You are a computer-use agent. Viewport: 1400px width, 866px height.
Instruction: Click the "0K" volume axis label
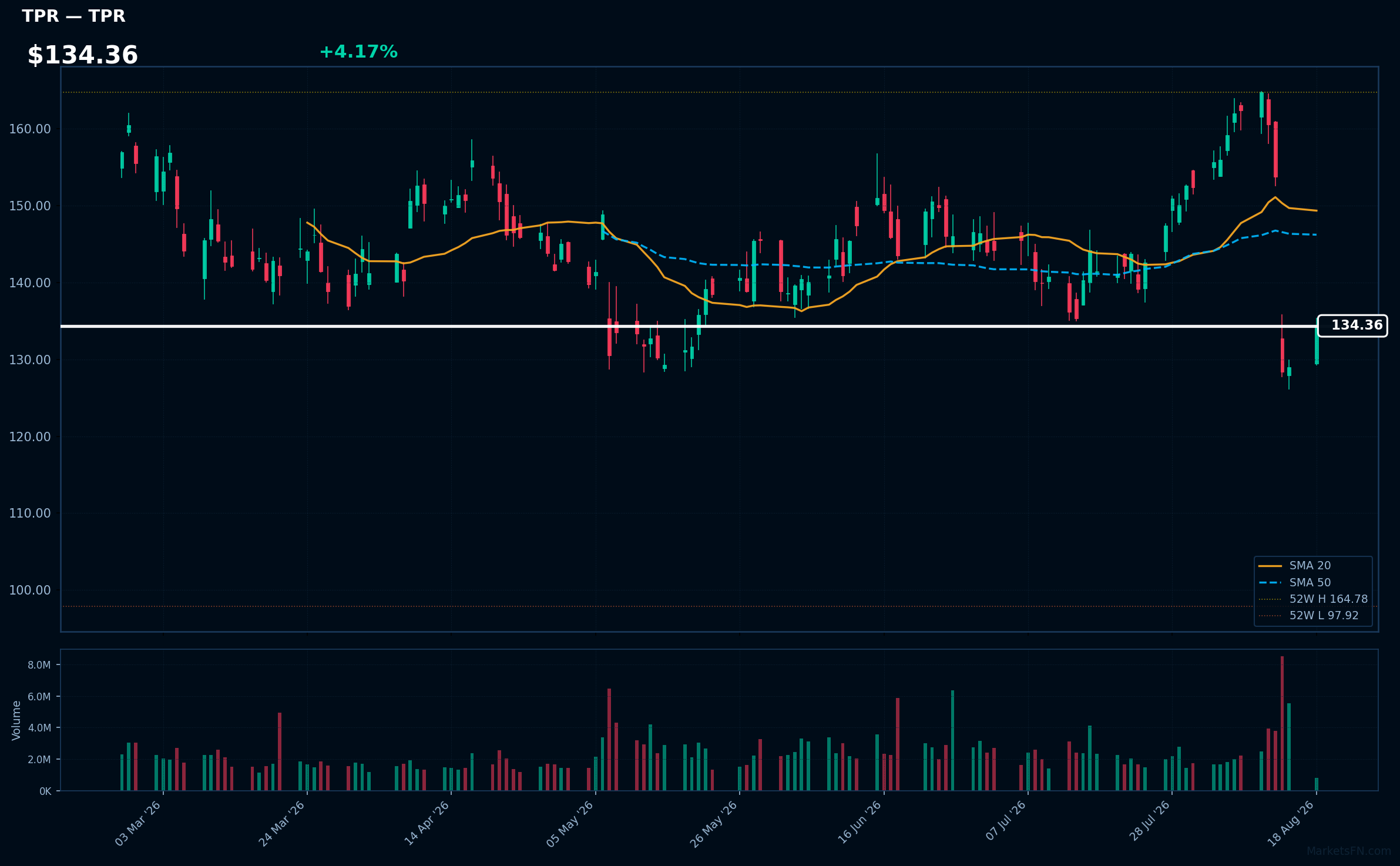click(45, 791)
